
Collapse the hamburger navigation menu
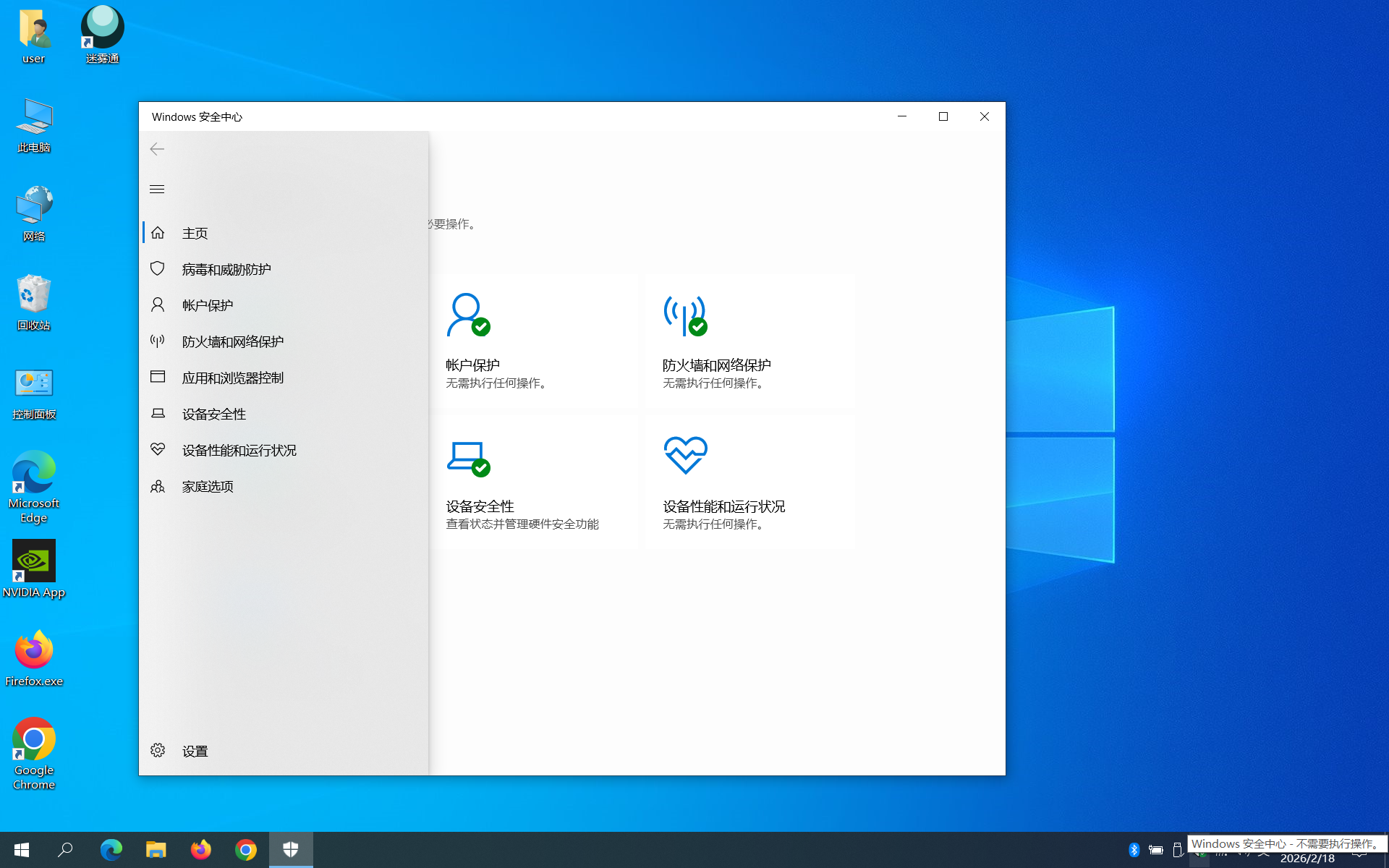click(157, 190)
